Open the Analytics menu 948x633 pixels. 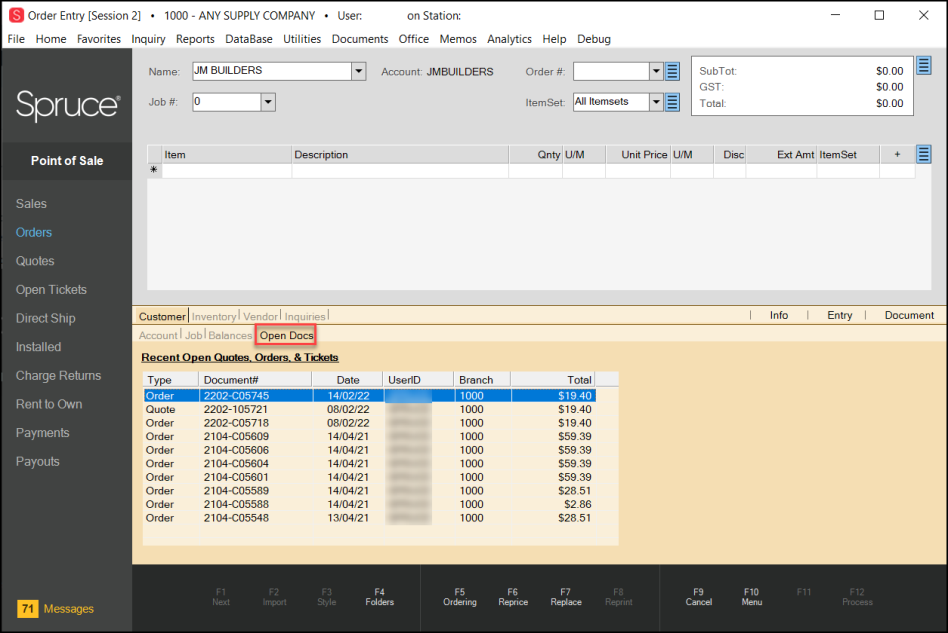(509, 39)
